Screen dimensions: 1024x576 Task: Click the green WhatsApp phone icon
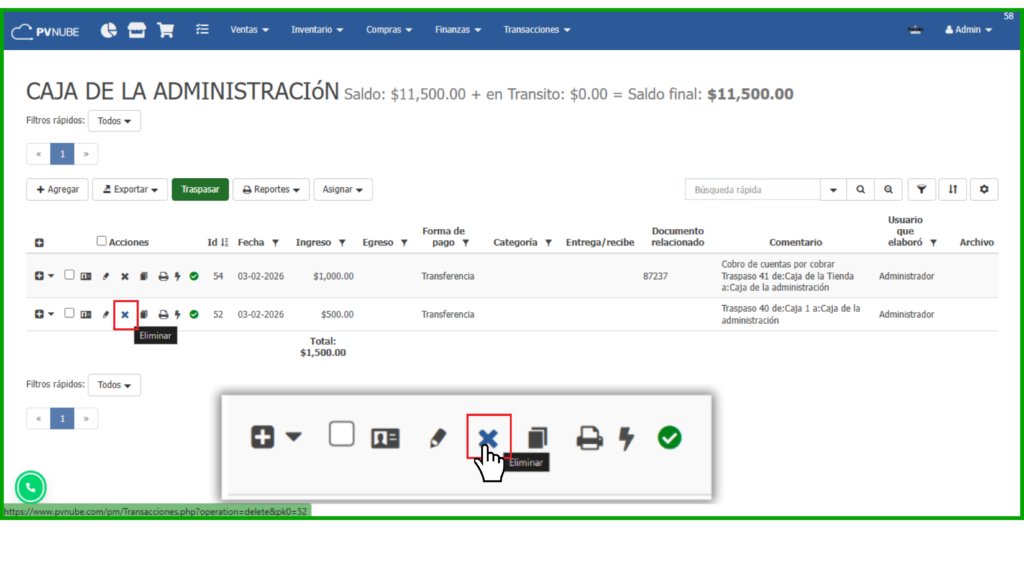pyautogui.click(x=31, y=487)
